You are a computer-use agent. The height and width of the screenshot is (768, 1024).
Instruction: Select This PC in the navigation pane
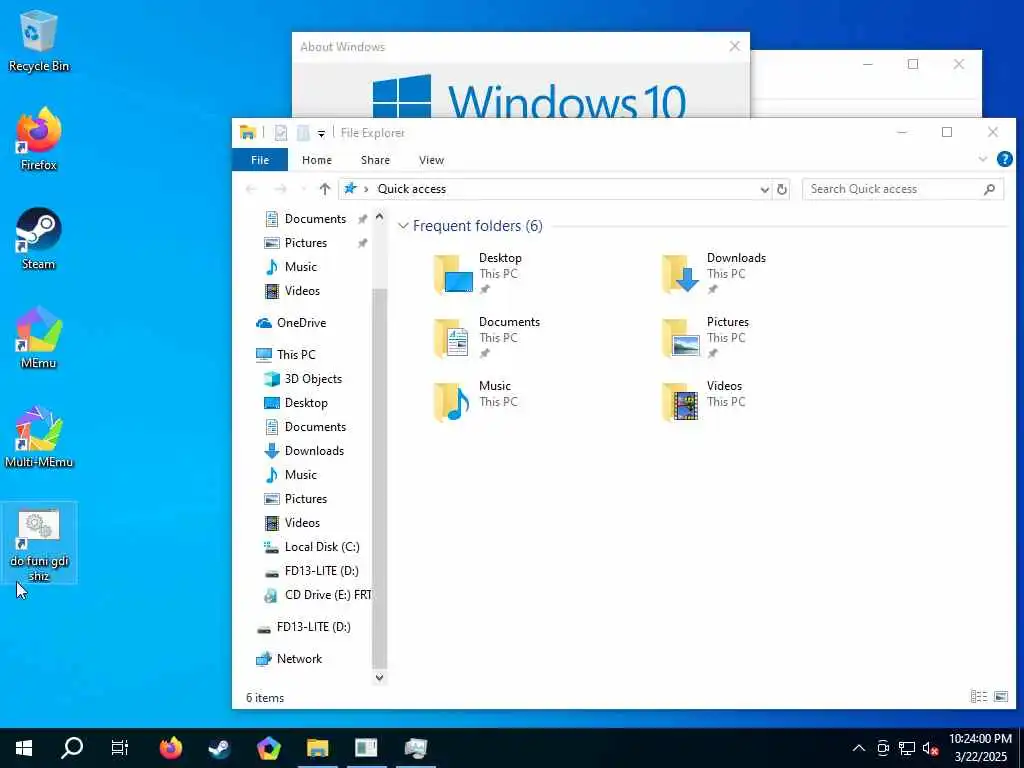point(296,355)
